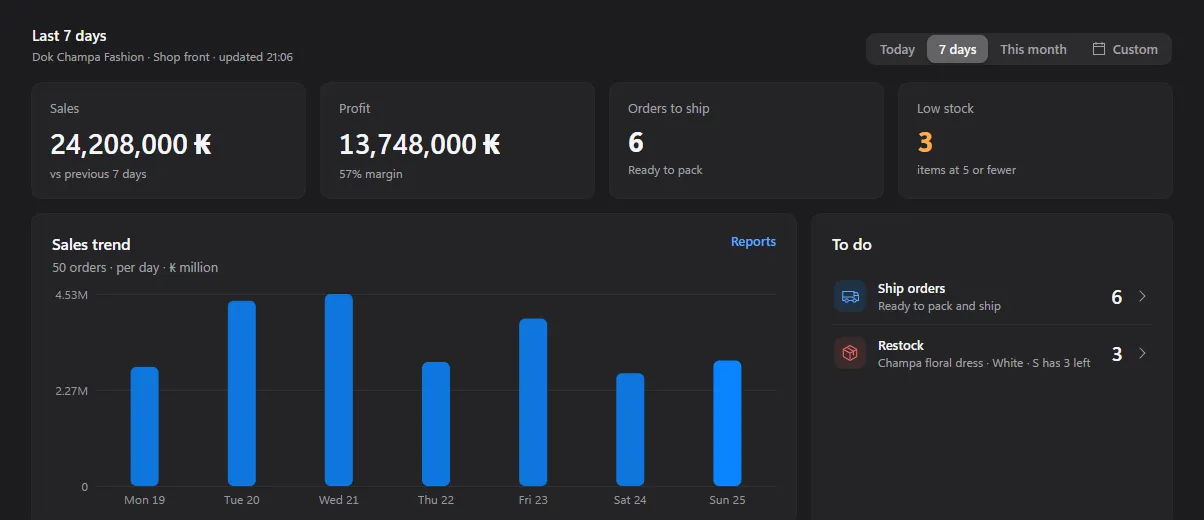Click the truck icon beside Ship orders
This screenshot has width=1204, height=520.
click(x=850, y=296)
